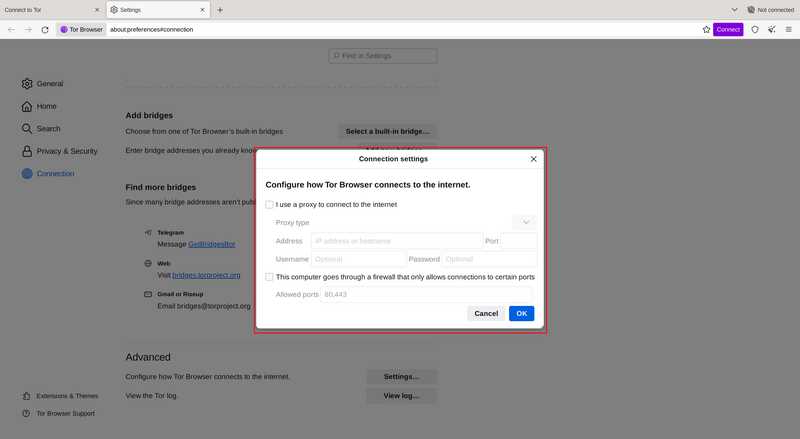The height and width of the screenshot is (439, 800).
Task: Close the Connection settings dialog
Action: 533,159
